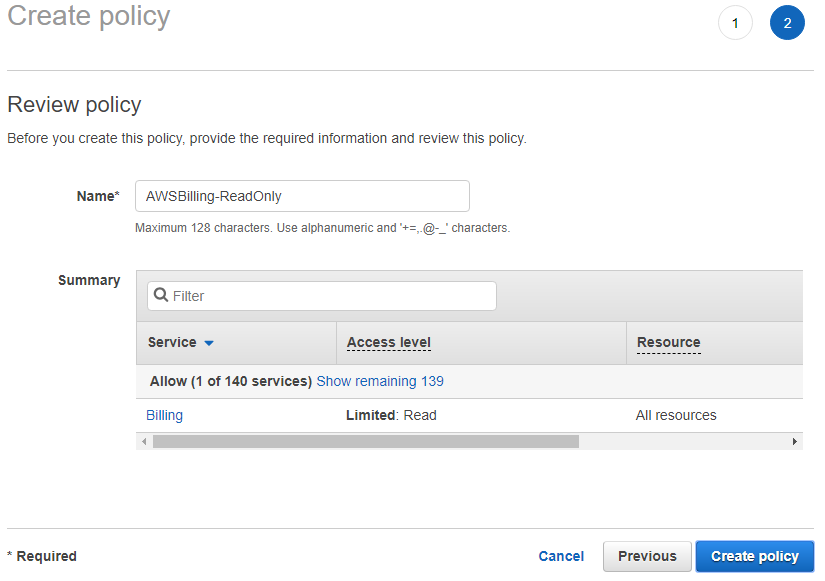Click the summary table horizontal scrollbar thumb

point(366,442)
